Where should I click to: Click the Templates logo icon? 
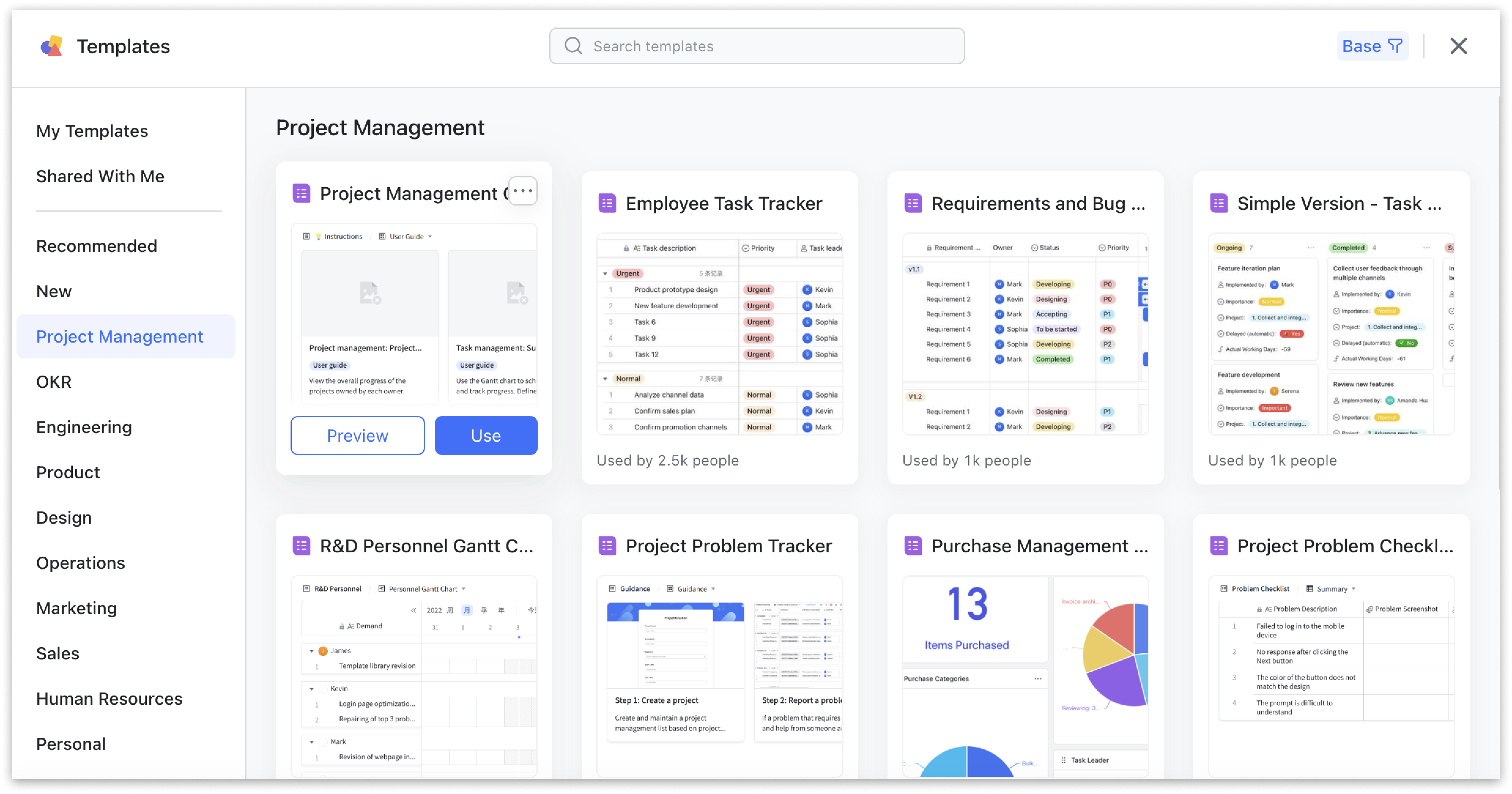point(52,46)
